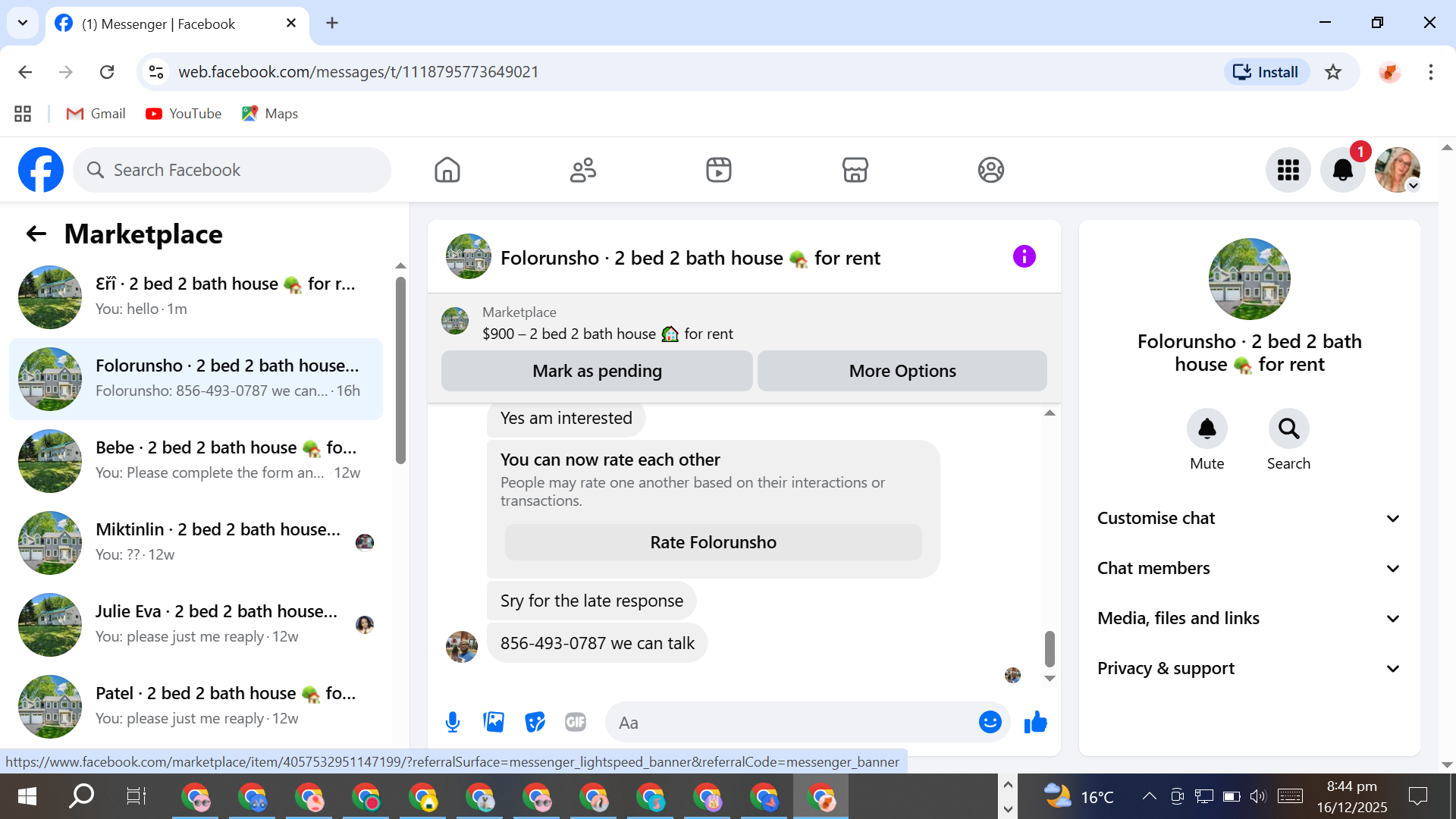Open the Maps bookmark
The height and width of the screenshot is (819, 1456).
click(x=270, y=114)
